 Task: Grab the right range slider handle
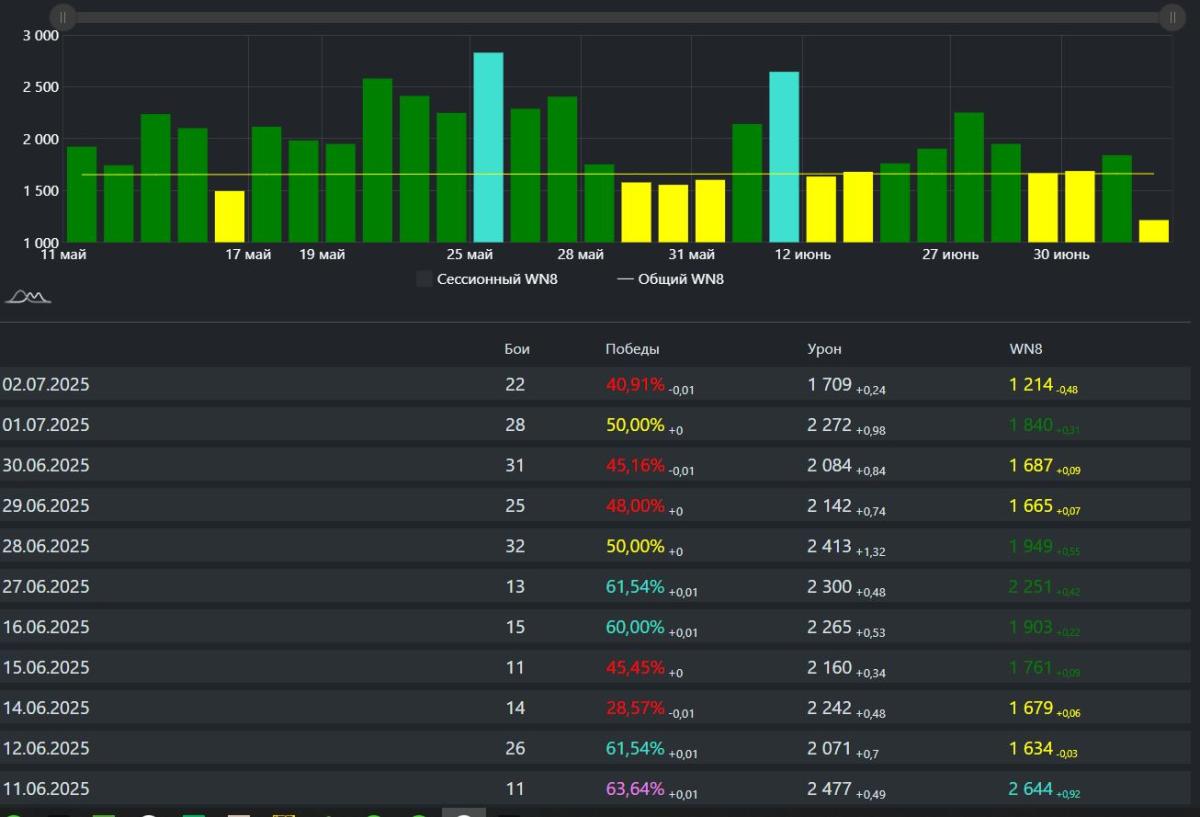click(x=1171, y=17)
